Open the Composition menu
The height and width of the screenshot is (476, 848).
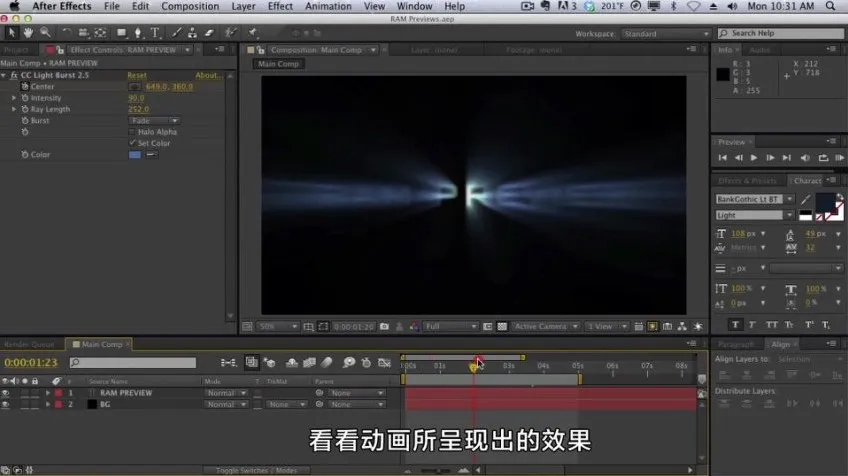(190, 6)
